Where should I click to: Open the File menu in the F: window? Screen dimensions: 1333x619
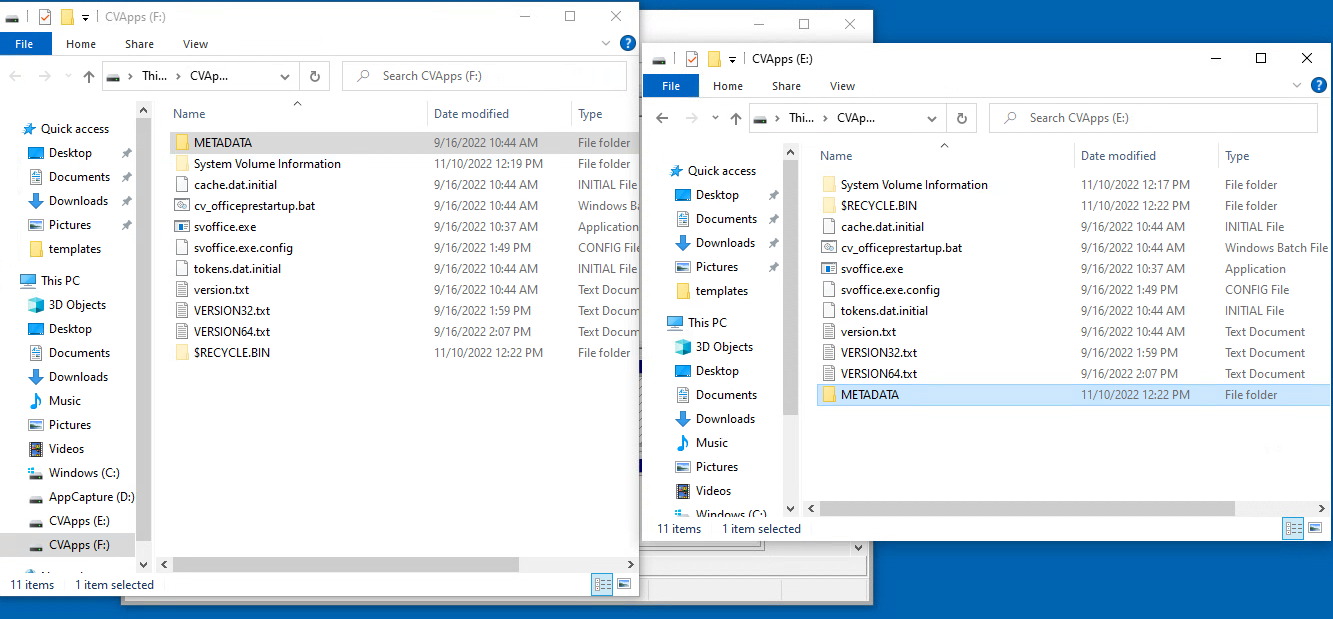tap(26, 43)
